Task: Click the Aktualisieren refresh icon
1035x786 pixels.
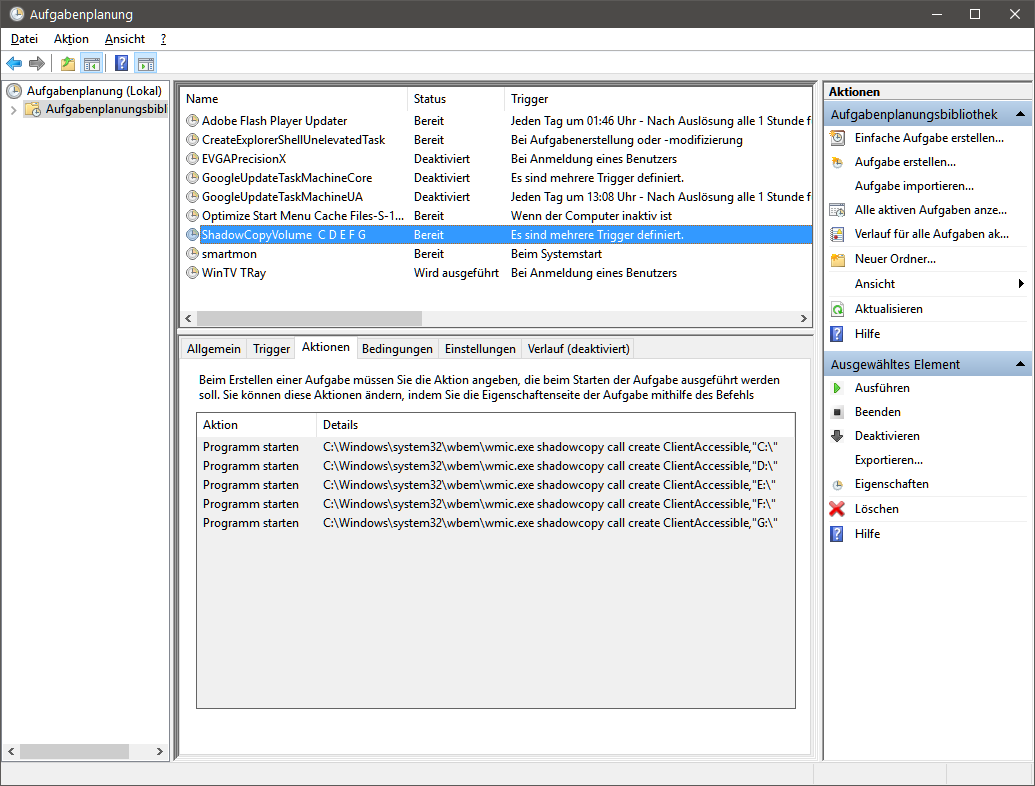Action: [x=837, y=309]
